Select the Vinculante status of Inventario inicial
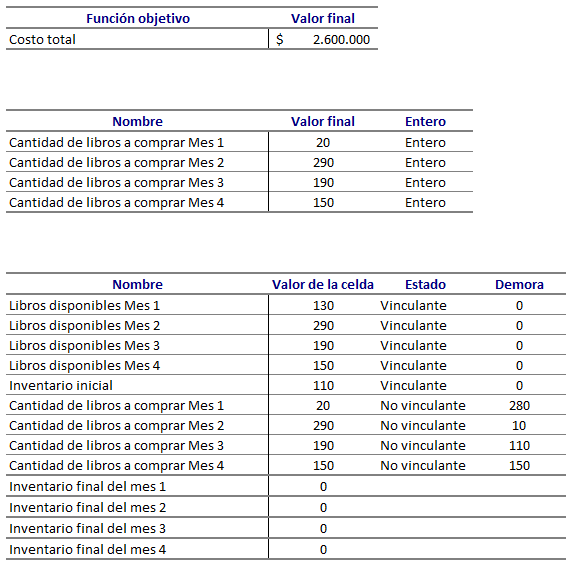This screenshot has width=572, height=565. [413, 386]
